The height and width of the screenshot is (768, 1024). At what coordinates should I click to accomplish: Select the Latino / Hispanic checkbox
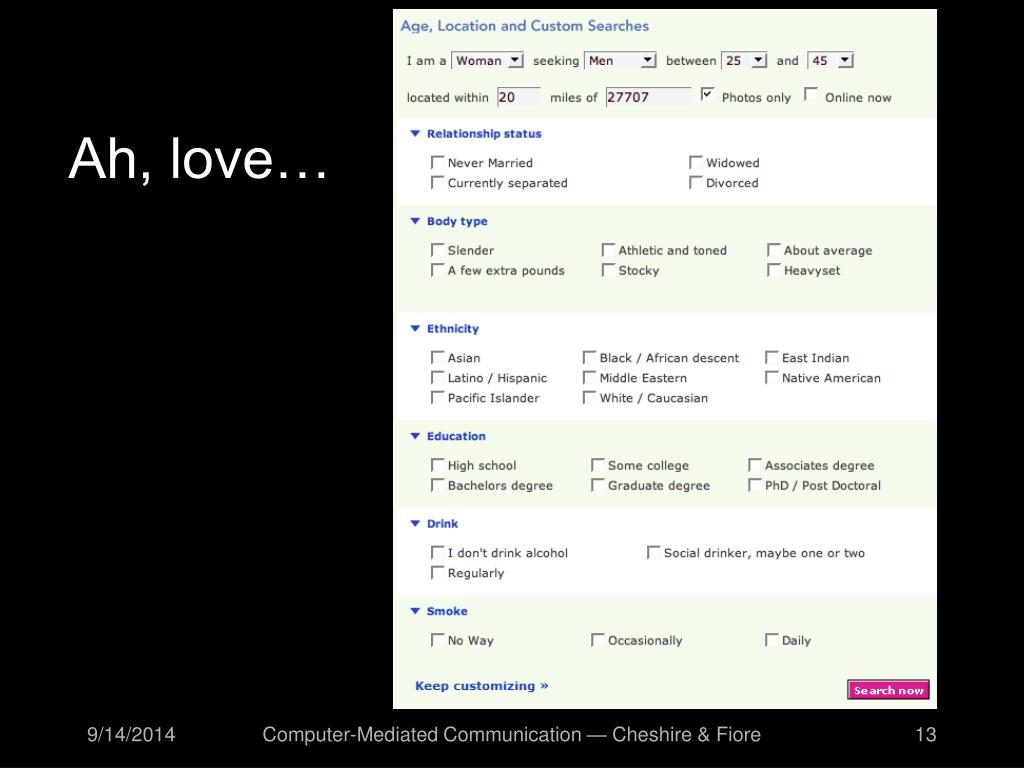pos(438,377)
